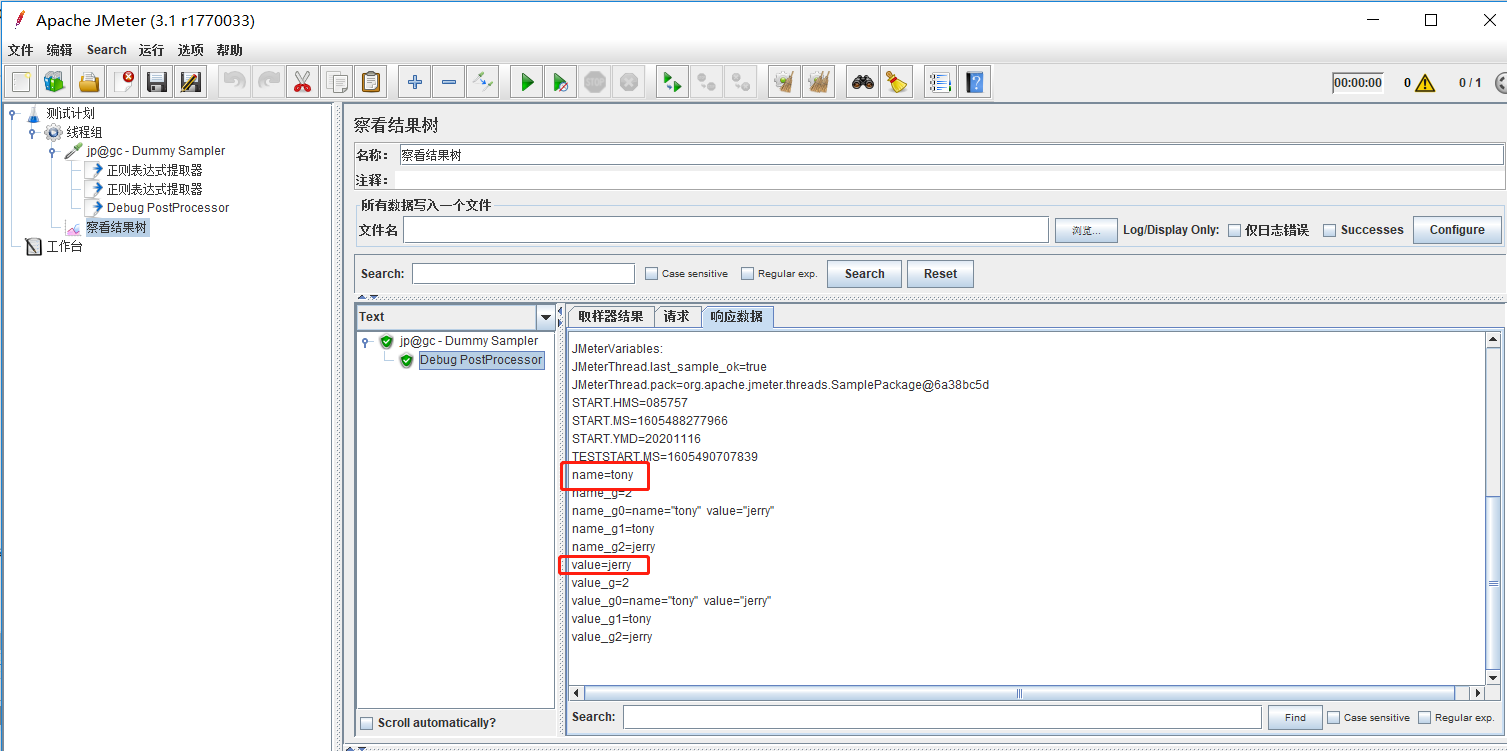The height and width of the screenshot is (751, 1507).
Task: Open the 帮助 menu
Action: click(229, 50)
